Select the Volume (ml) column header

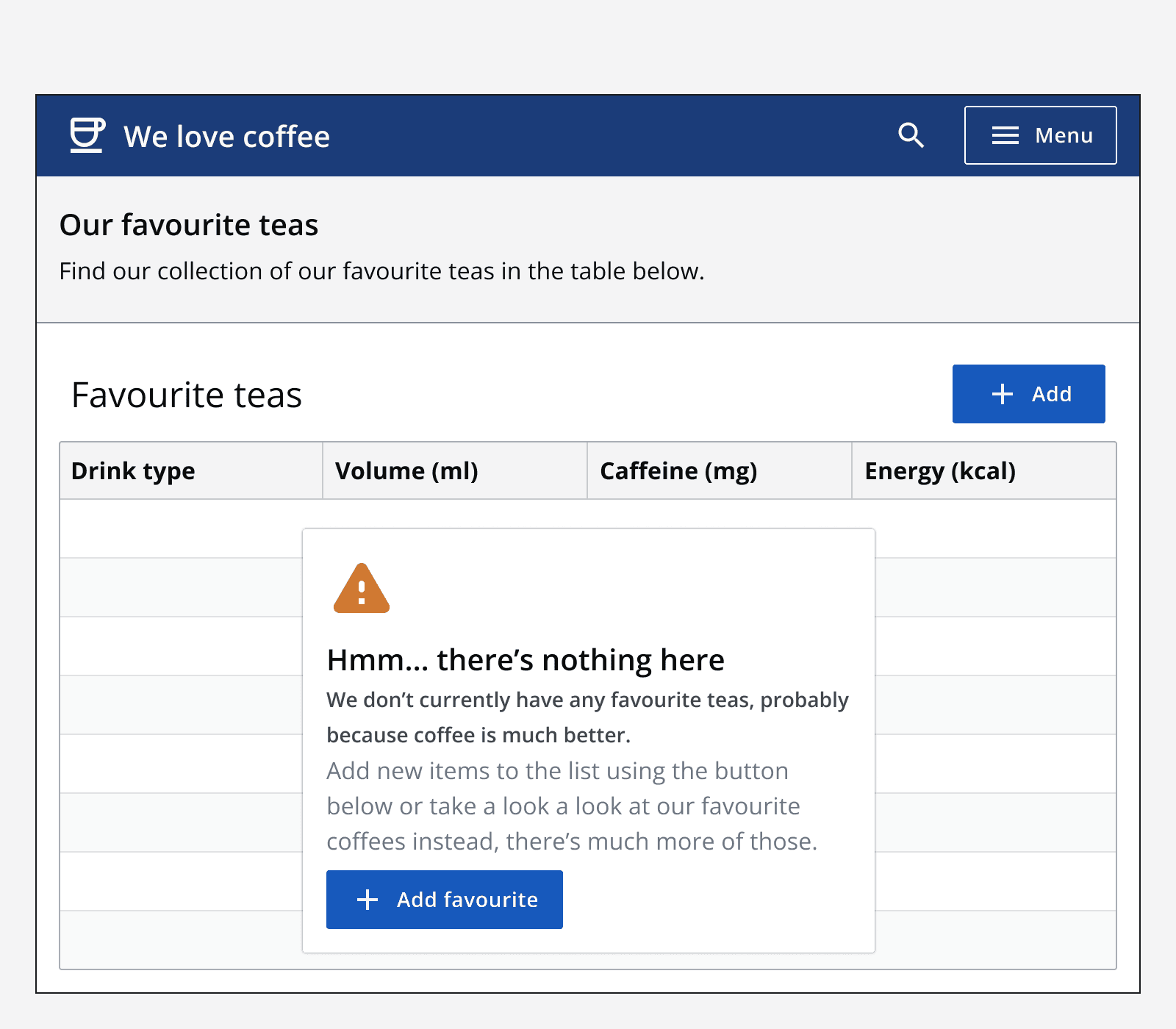pyautogui.click(x=406, y=470)
